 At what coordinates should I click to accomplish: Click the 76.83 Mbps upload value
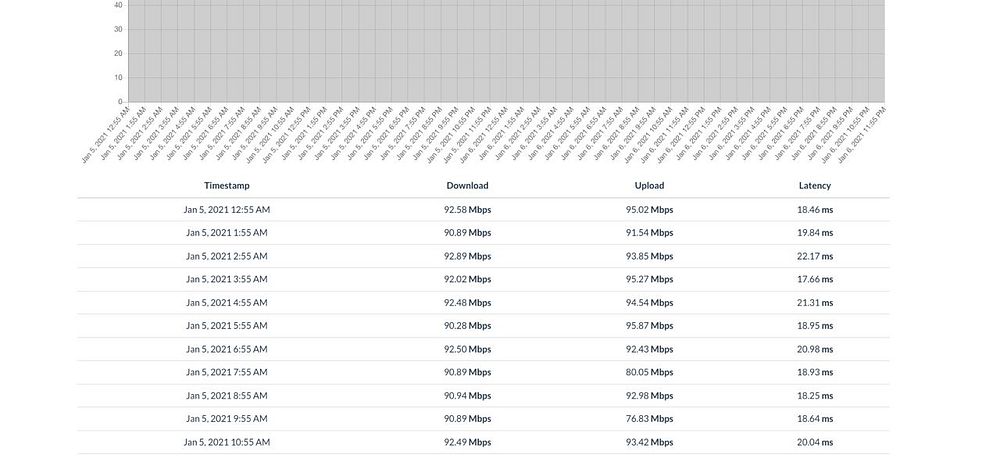point(649,418)
